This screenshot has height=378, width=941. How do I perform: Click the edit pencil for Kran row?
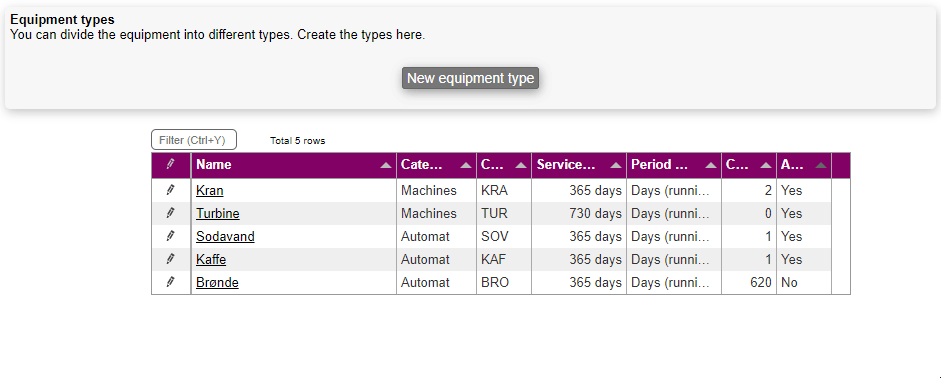[x=170, y=190]
